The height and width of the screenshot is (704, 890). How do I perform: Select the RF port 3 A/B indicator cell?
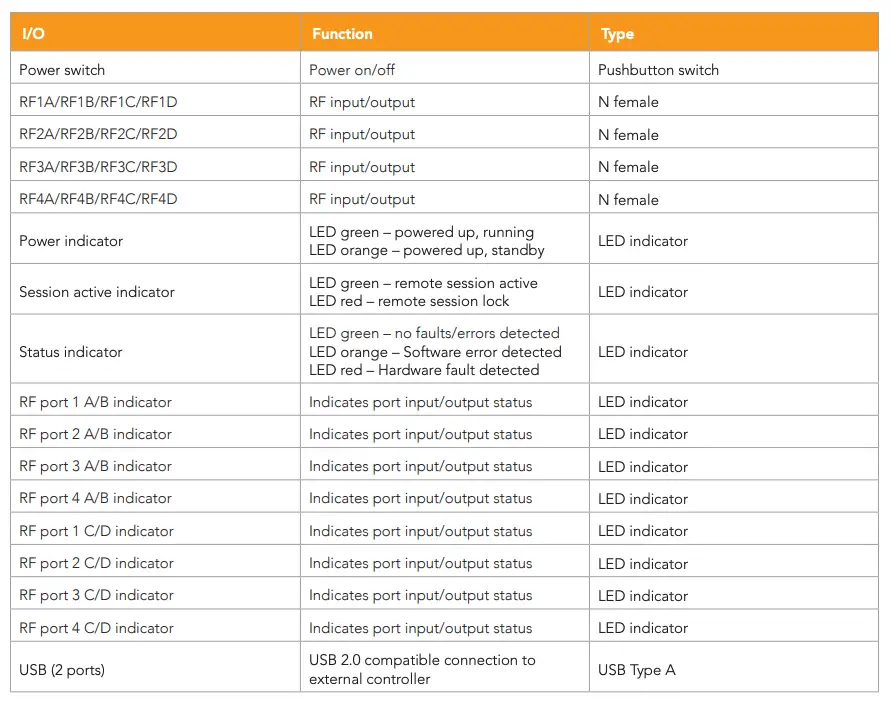click(95, 466)
